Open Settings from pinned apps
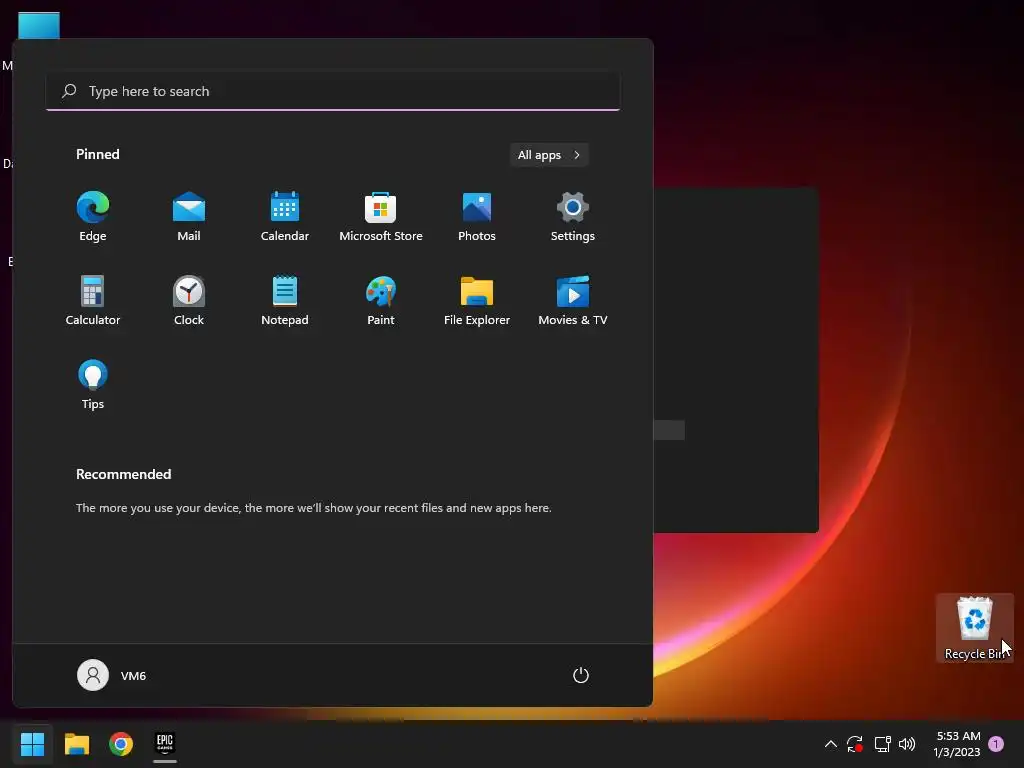1024x768 pixels. 573,217
